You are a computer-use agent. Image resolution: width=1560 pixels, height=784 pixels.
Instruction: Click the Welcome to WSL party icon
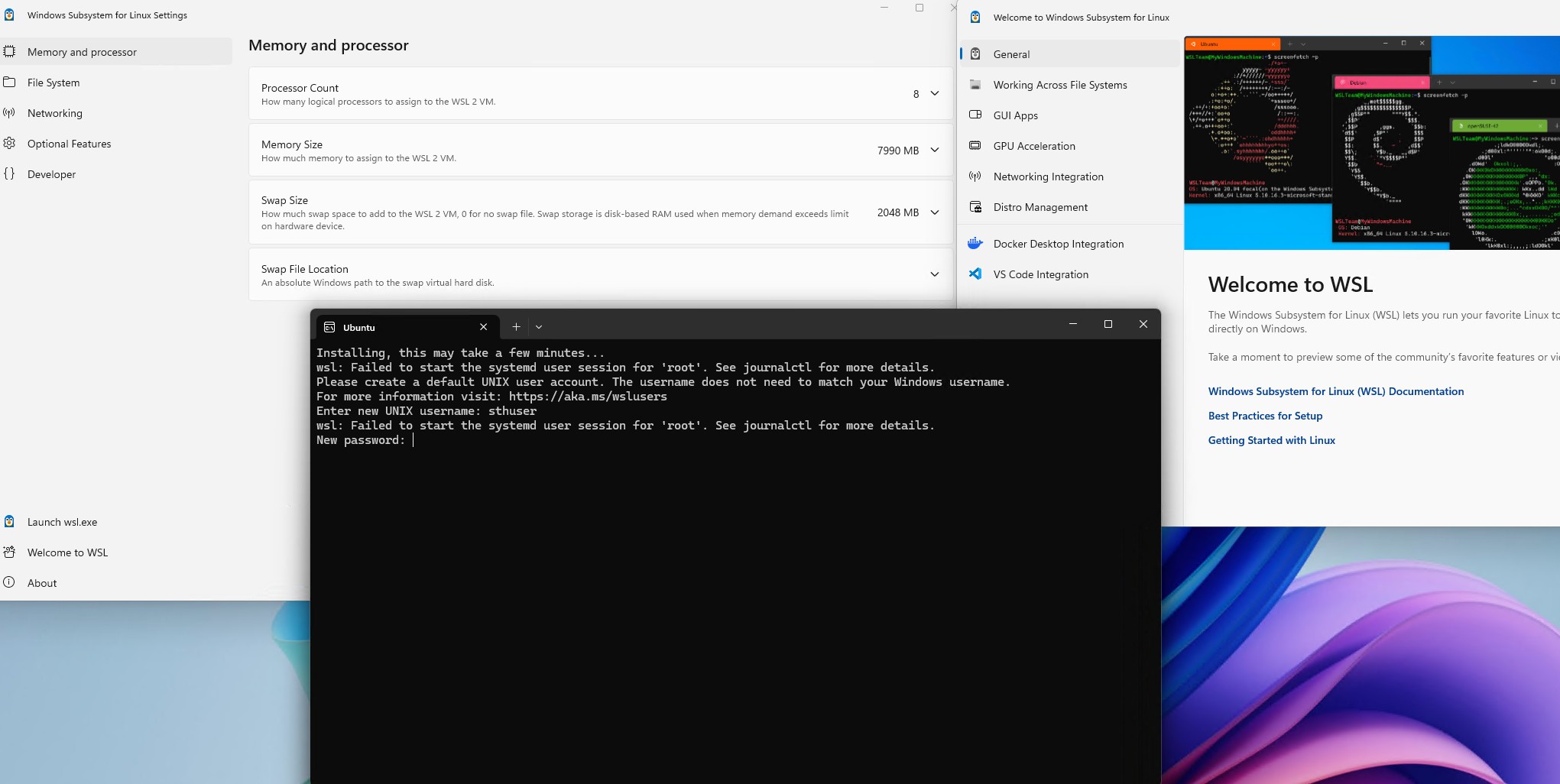click(x=9, y=552)
